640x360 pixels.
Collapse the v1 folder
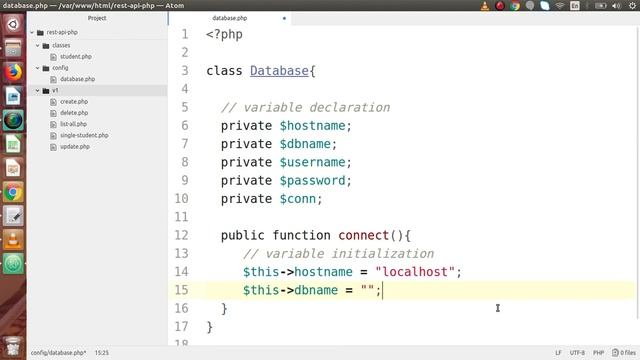pos(38,90)
